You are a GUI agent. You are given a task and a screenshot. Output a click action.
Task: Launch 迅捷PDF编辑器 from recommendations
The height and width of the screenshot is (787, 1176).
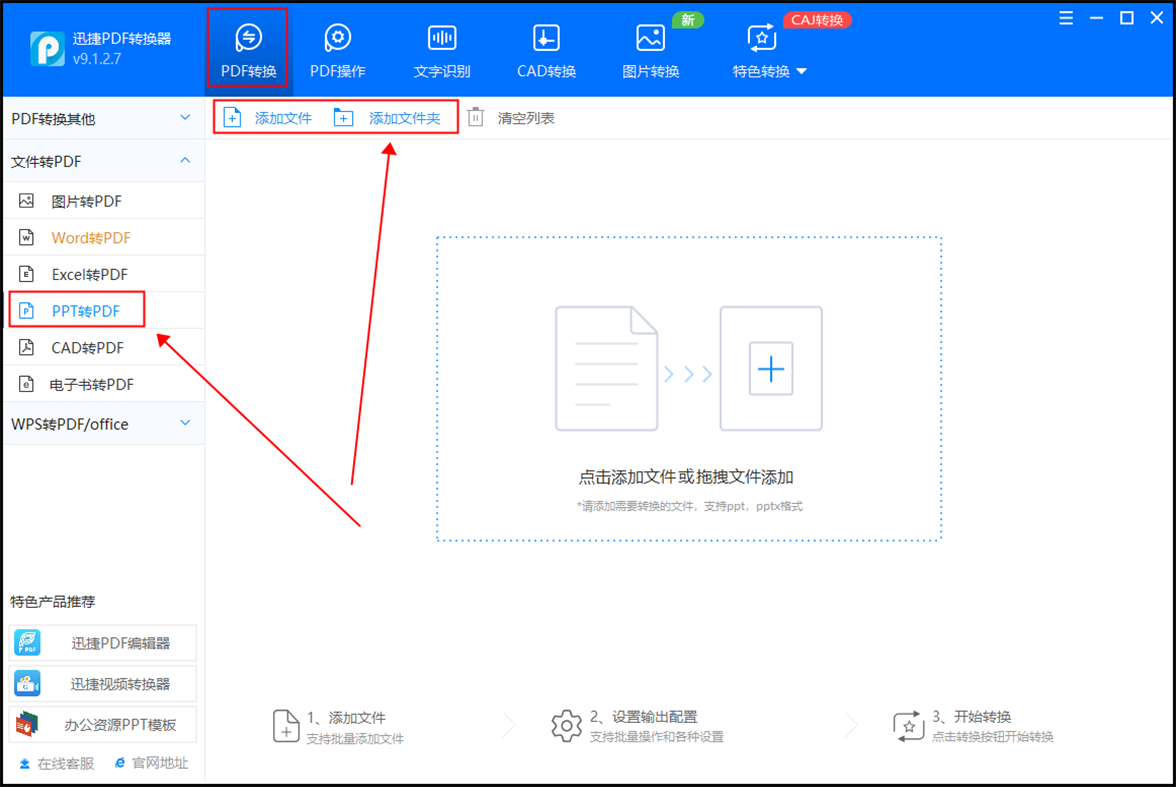point(103,643)
